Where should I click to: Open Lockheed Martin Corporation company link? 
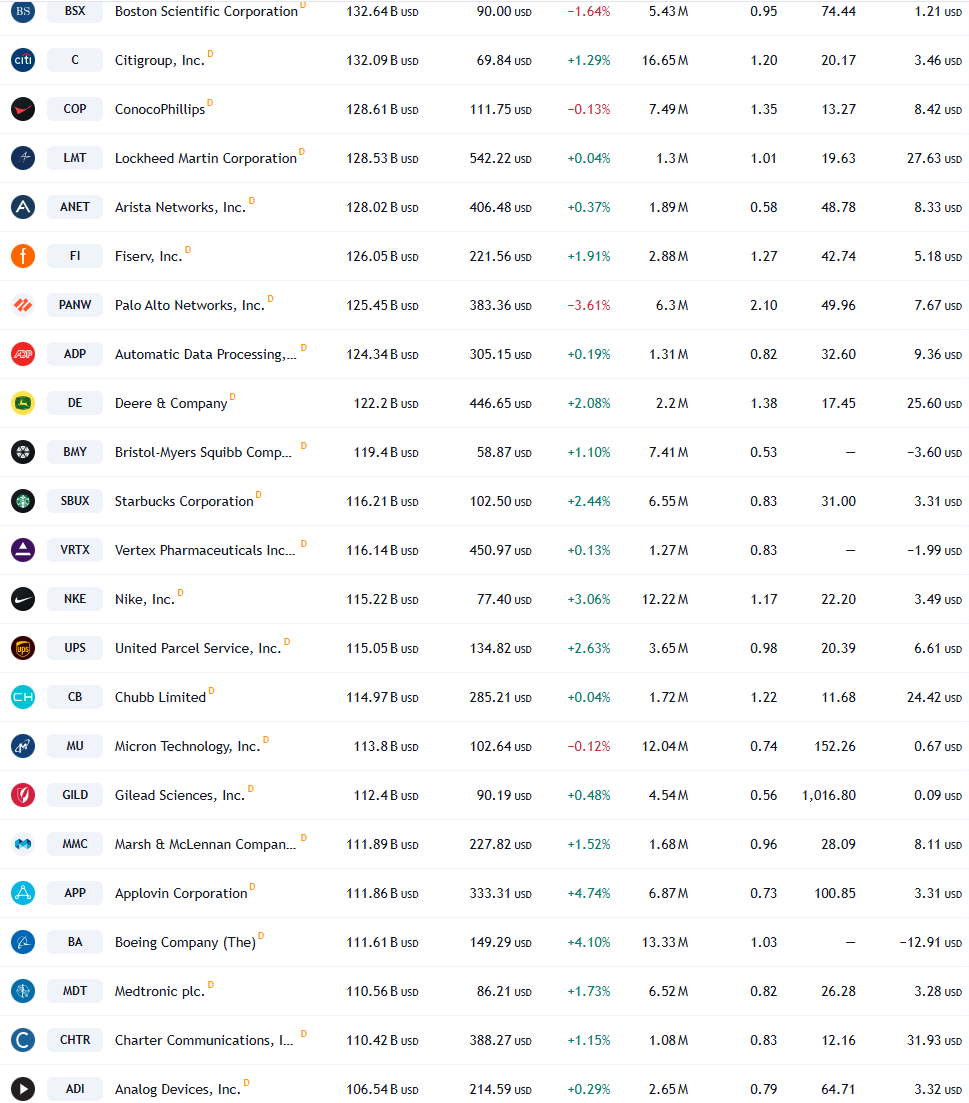[x=205, y=158]
